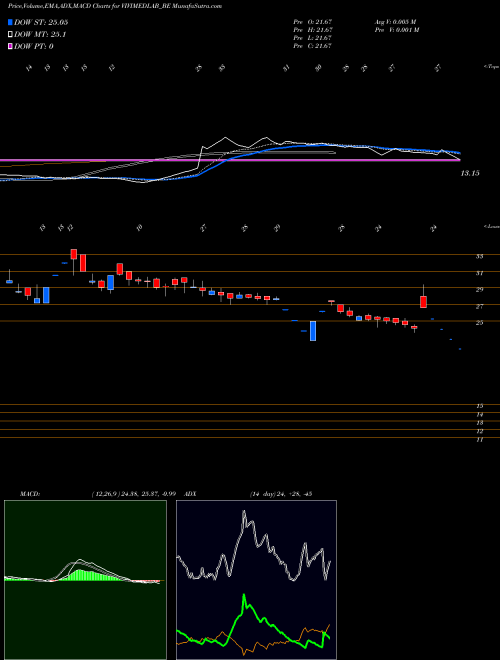
Task: Select the DOW PT: 0 legend label
Action: tap(34, 47)
